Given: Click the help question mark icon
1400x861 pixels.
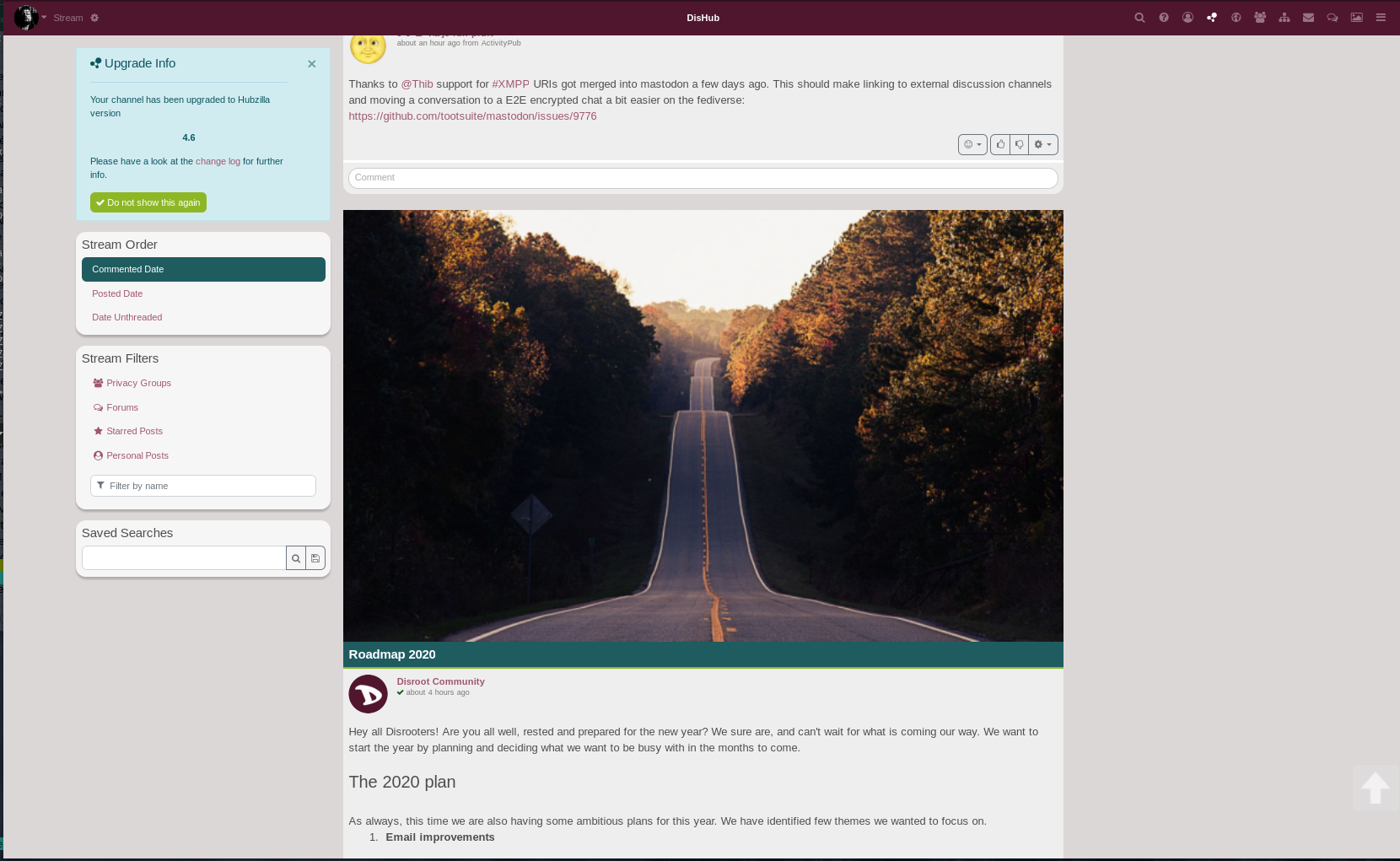Looking at the screenshot, I should coord(1164,18).
